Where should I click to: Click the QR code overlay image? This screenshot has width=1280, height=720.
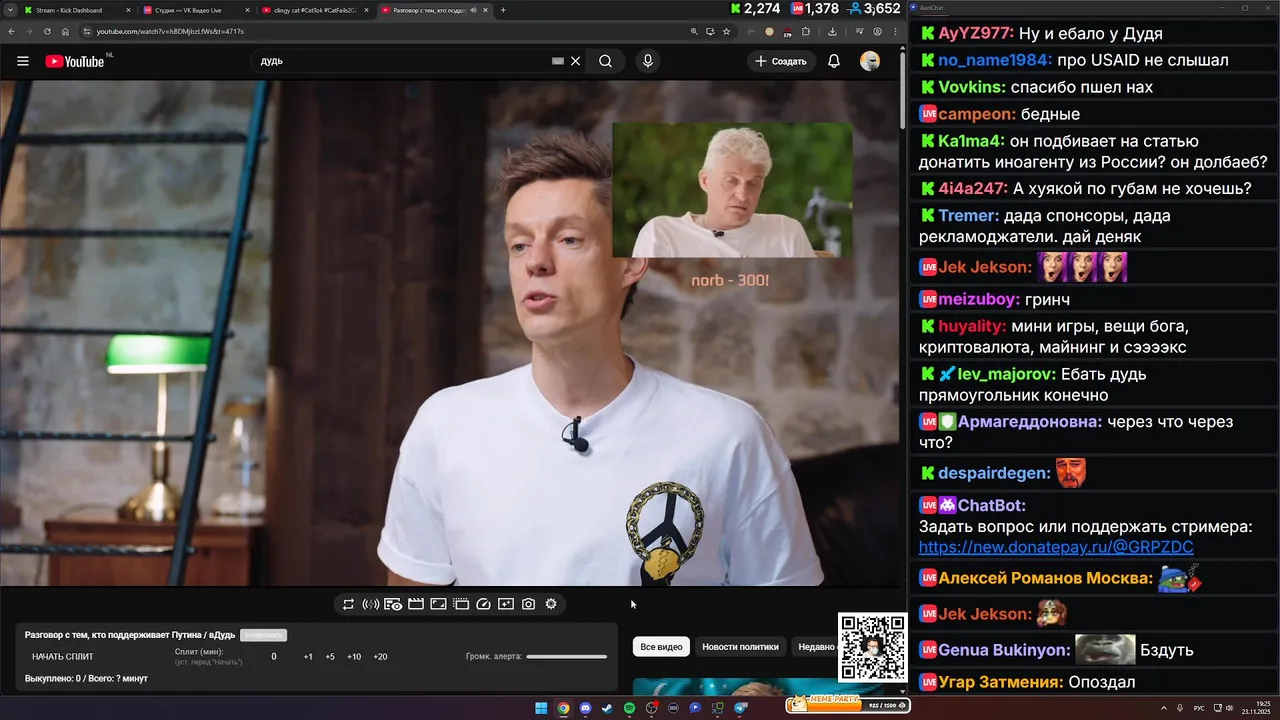(x=872, y=648)
